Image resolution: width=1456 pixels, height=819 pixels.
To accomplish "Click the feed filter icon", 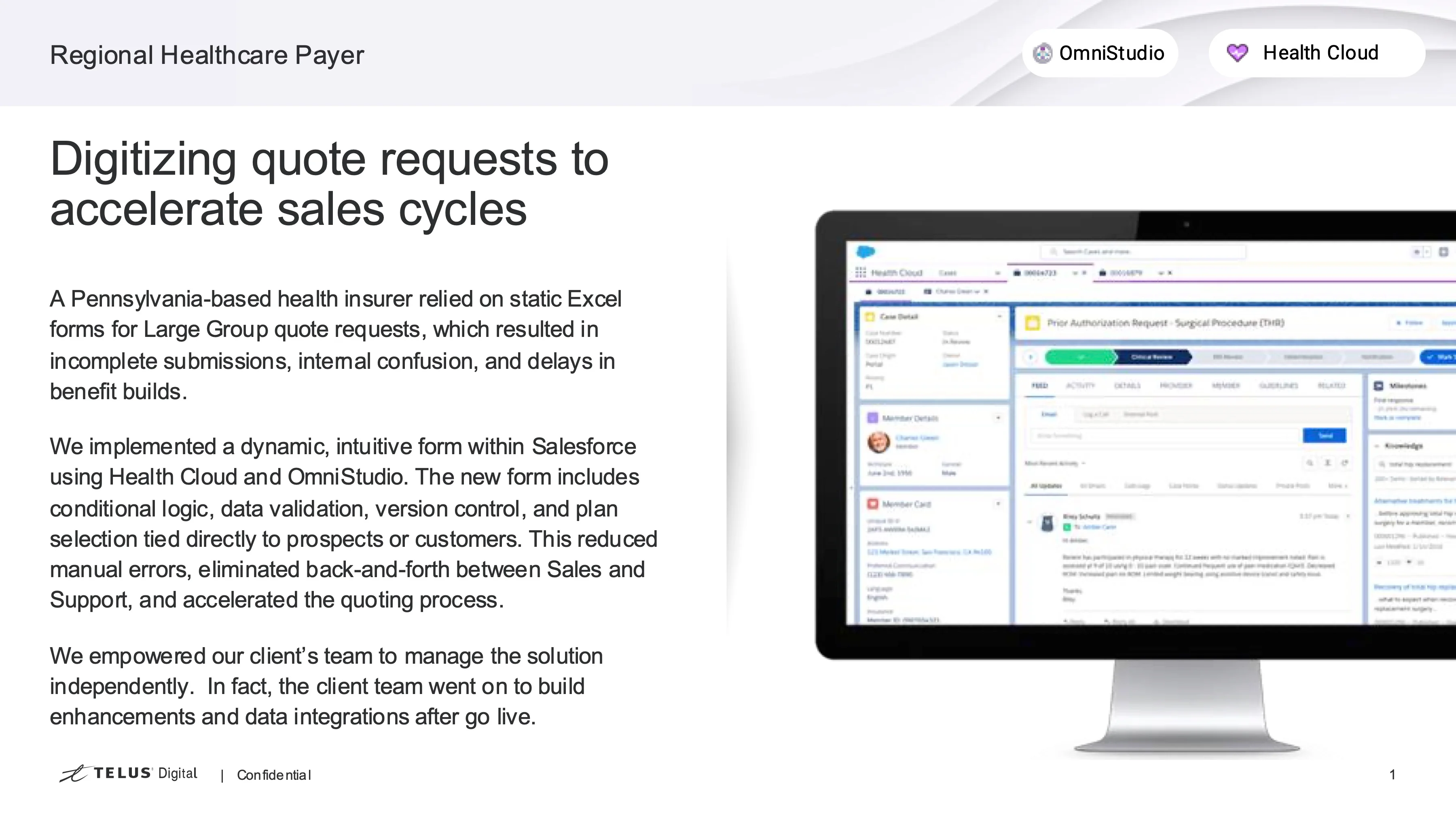I will pos(1328,463).
